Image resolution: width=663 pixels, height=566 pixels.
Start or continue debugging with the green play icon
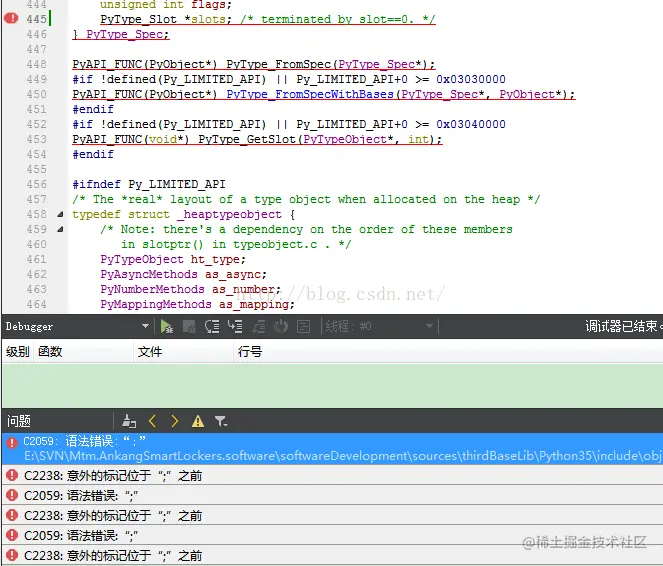coord(167,326)
